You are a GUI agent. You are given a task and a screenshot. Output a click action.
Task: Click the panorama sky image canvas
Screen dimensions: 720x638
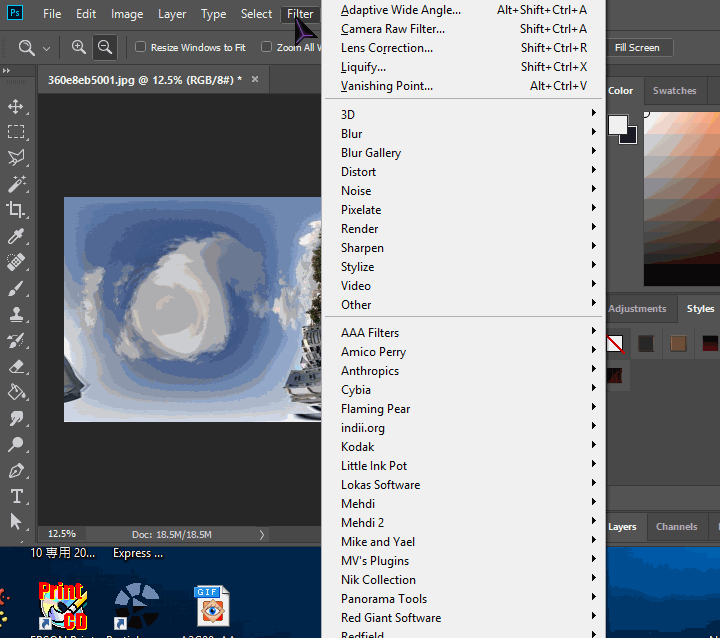tap(192, 309)
